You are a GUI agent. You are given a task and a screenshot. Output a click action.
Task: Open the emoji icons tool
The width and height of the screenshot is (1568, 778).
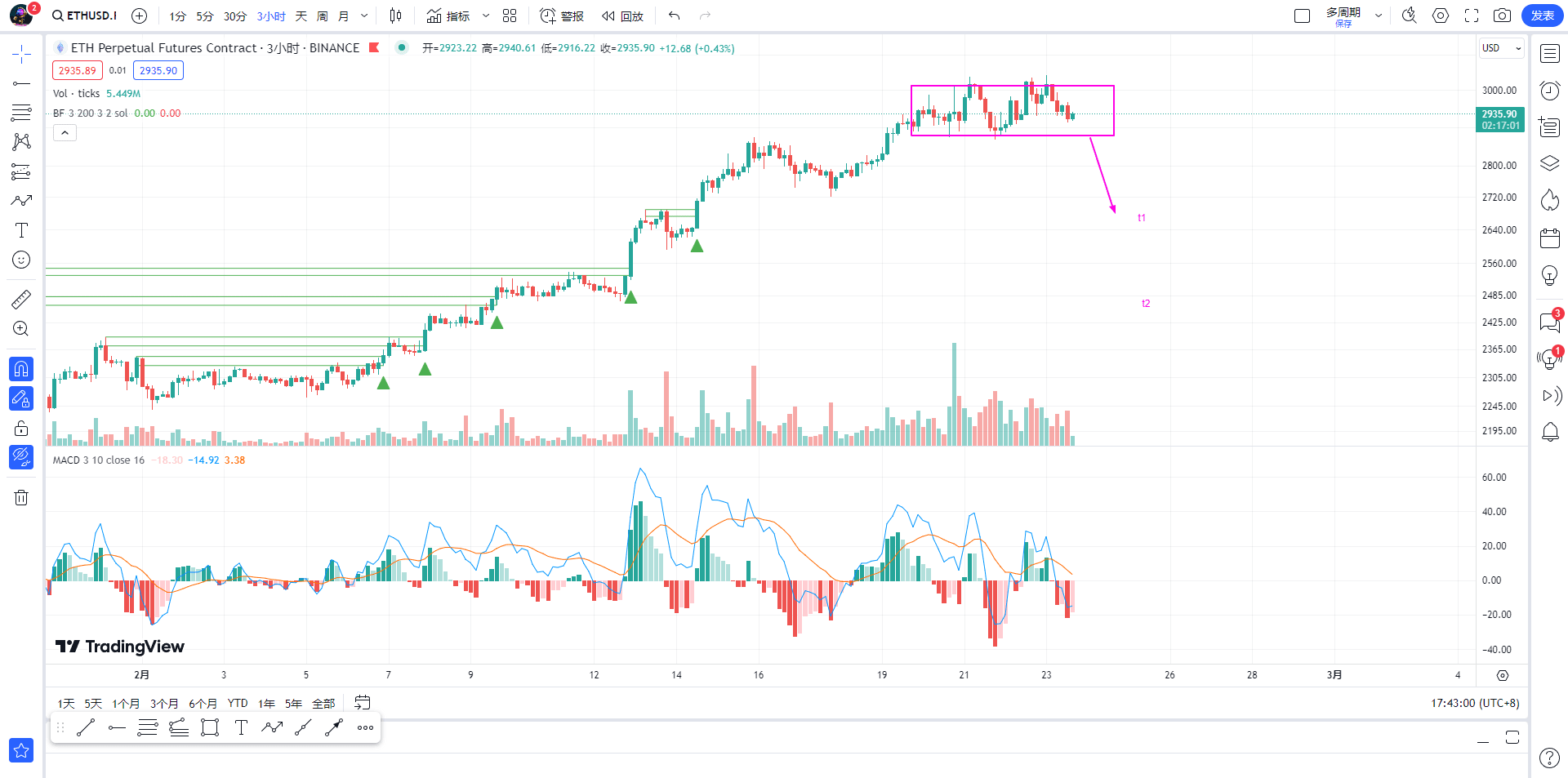(21, 260)
